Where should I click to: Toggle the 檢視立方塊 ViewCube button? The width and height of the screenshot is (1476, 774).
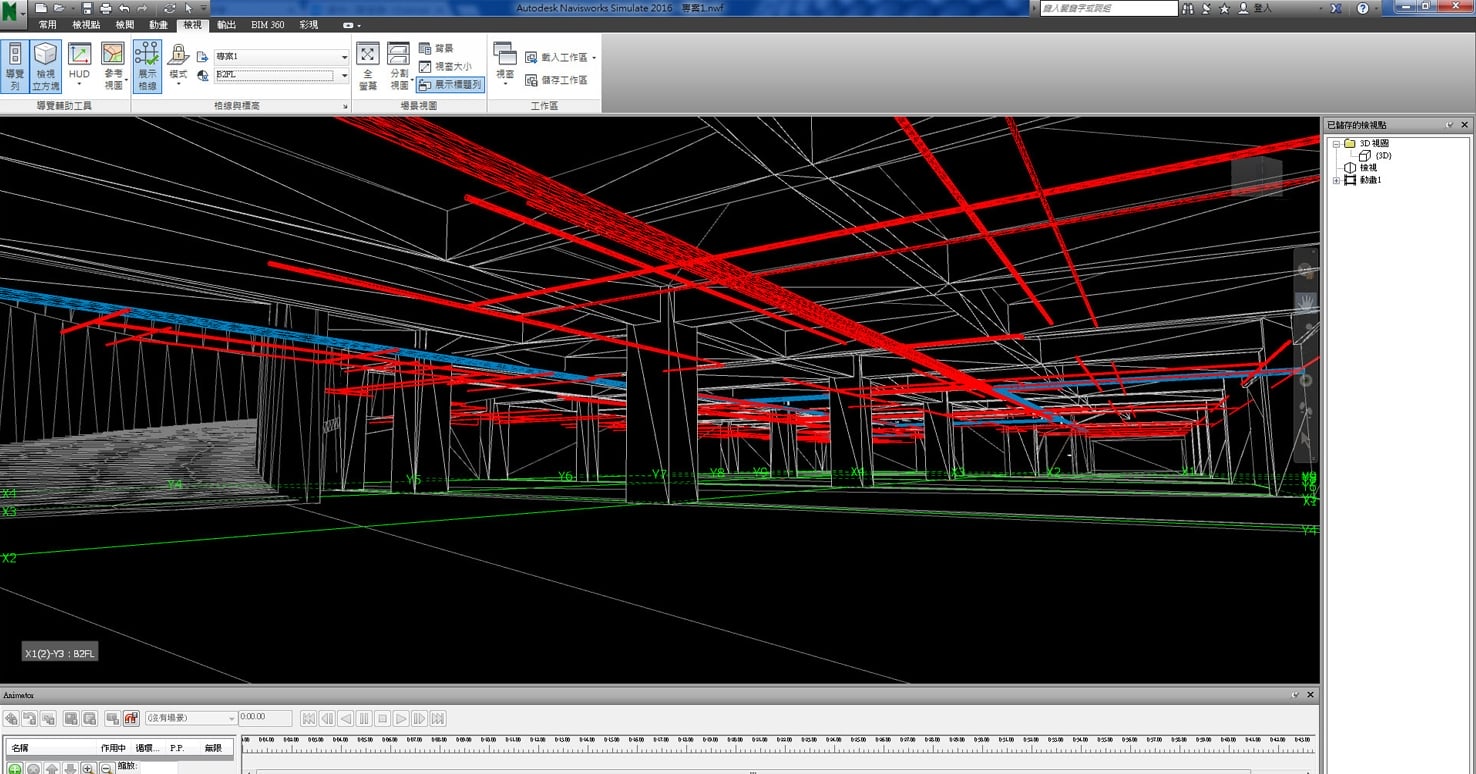46,66
